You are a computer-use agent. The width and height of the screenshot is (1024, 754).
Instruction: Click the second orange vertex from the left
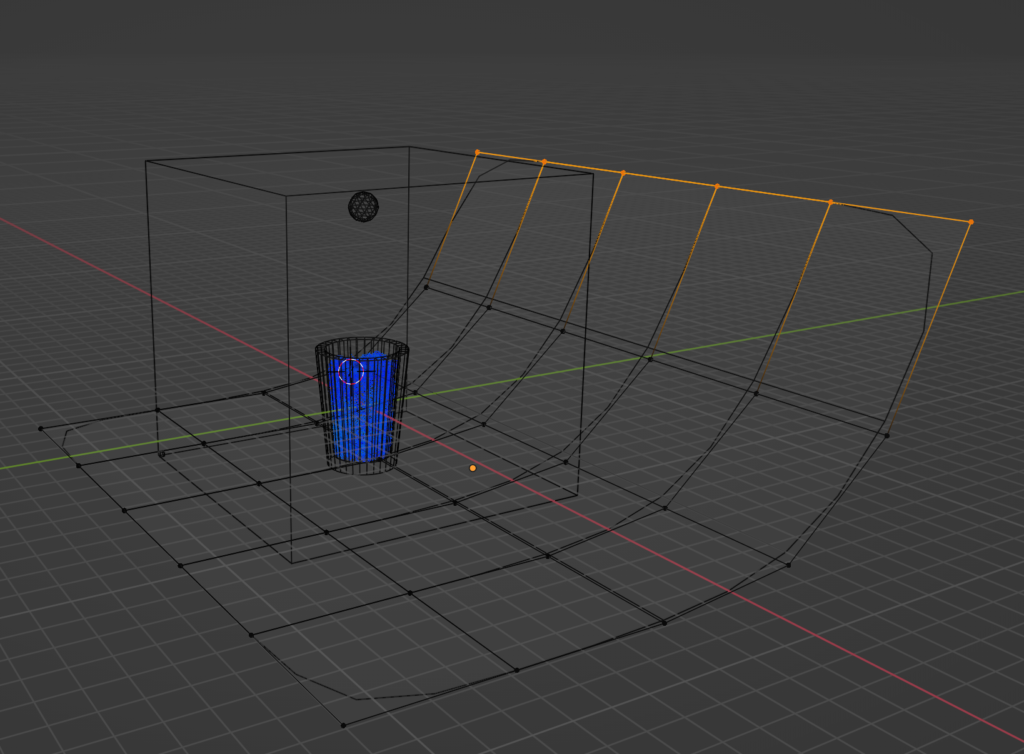click(544, 162)
